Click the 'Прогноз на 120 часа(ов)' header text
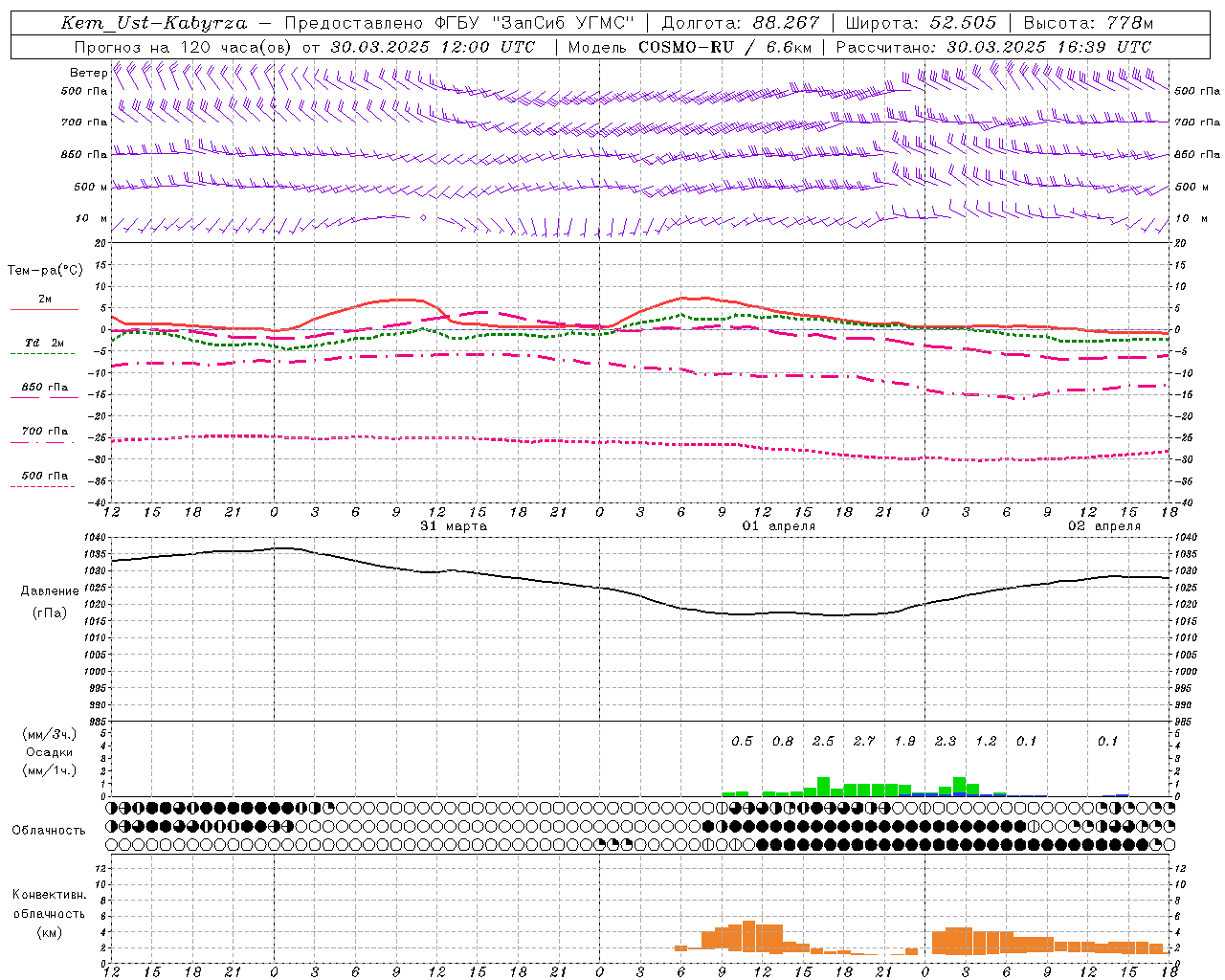 tap(185, 47)
